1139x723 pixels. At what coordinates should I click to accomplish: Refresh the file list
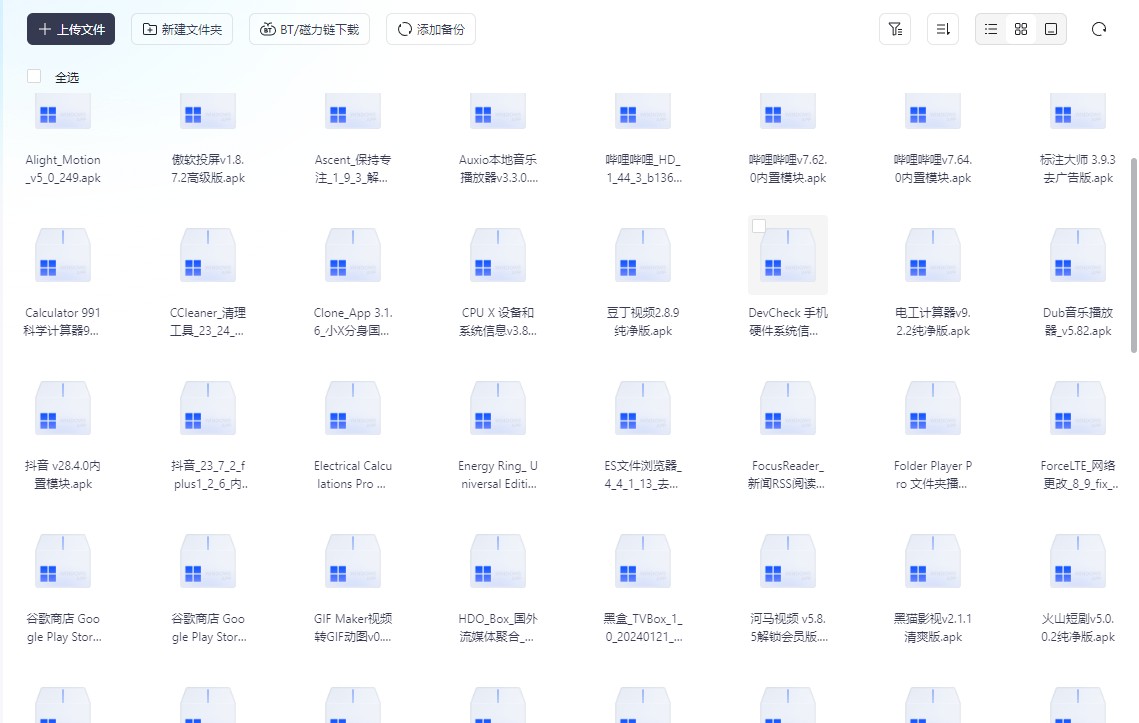click(x=1099, y=29)
